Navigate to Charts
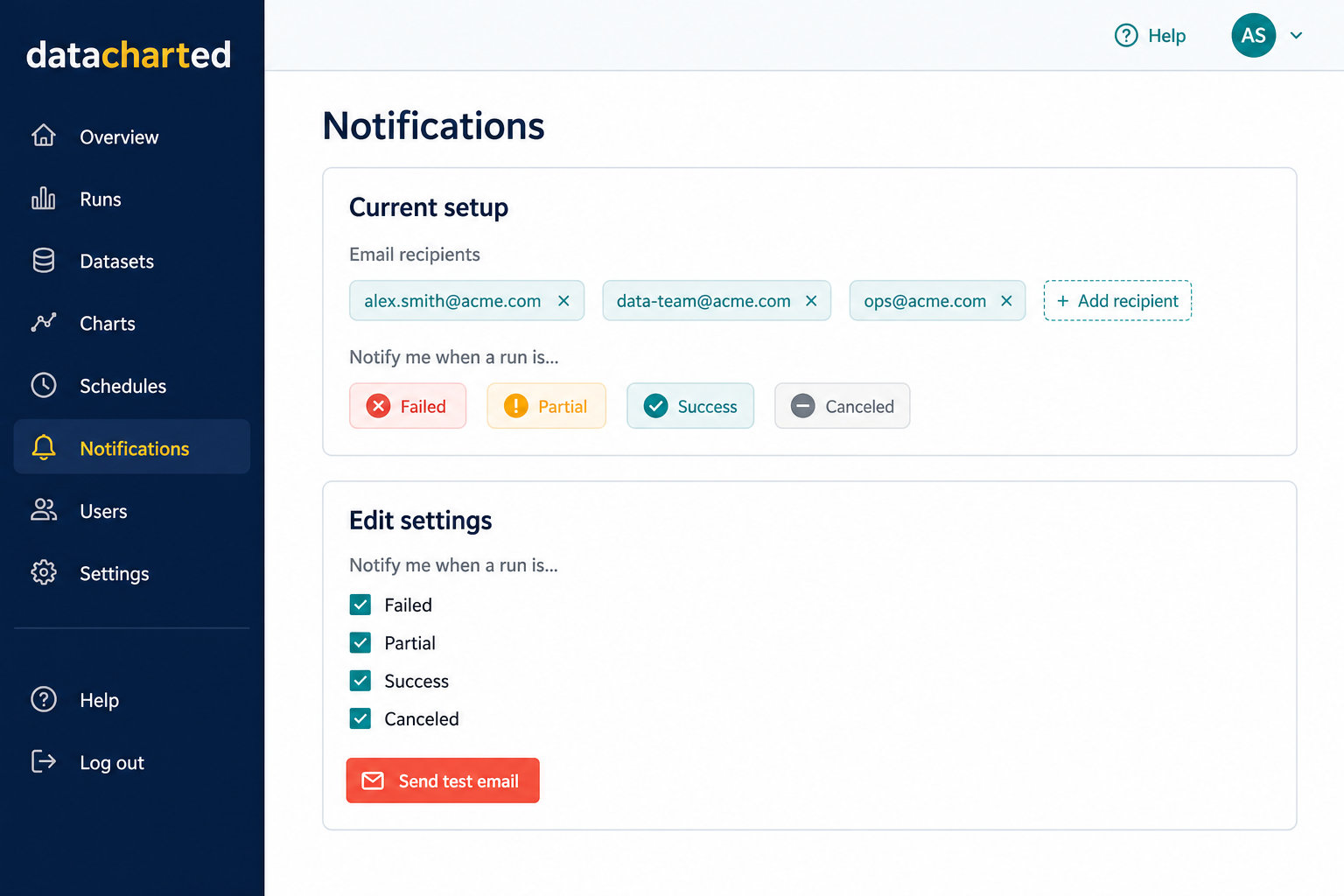 point(108,324)
